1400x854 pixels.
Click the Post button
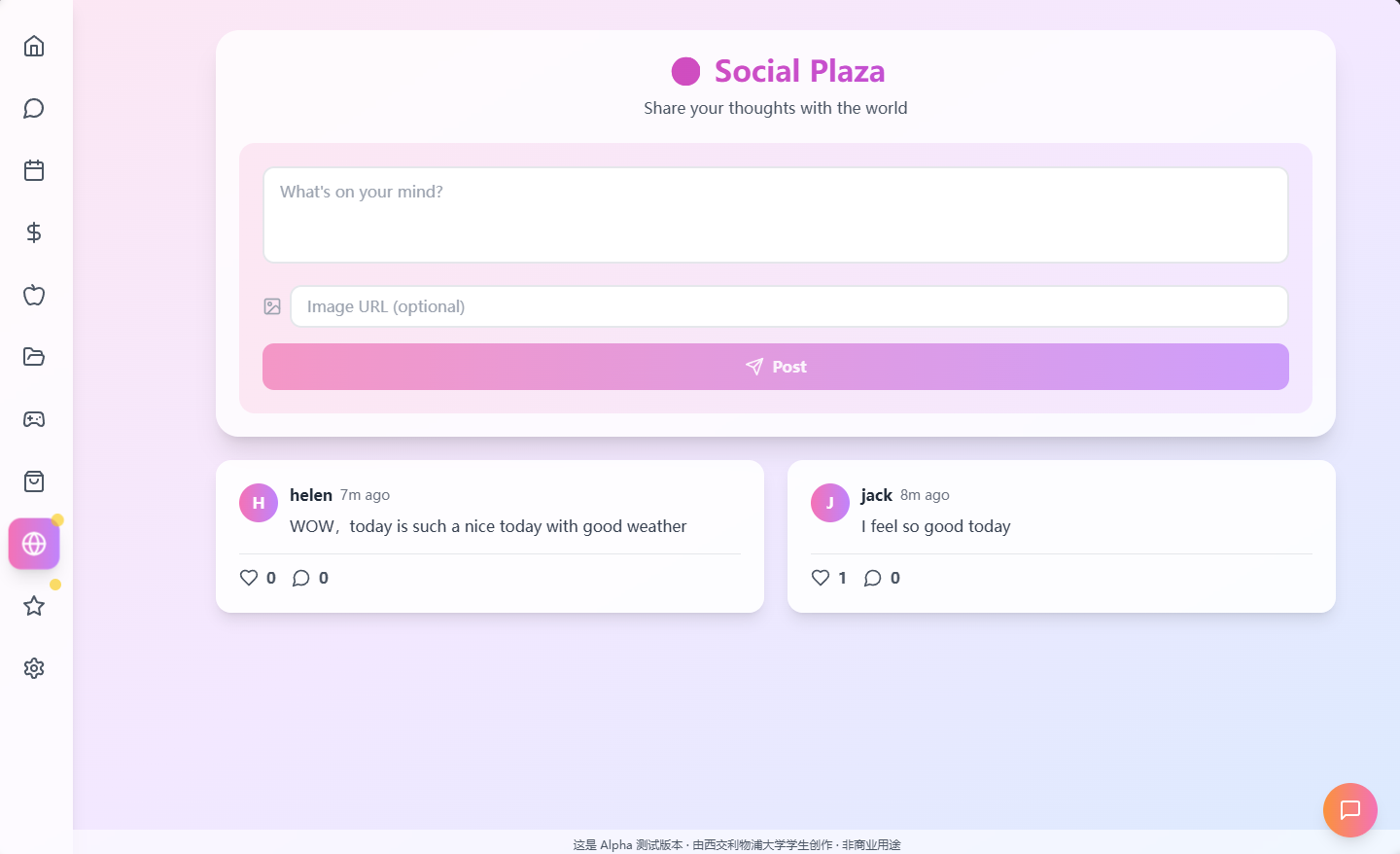tap(775, 367)
